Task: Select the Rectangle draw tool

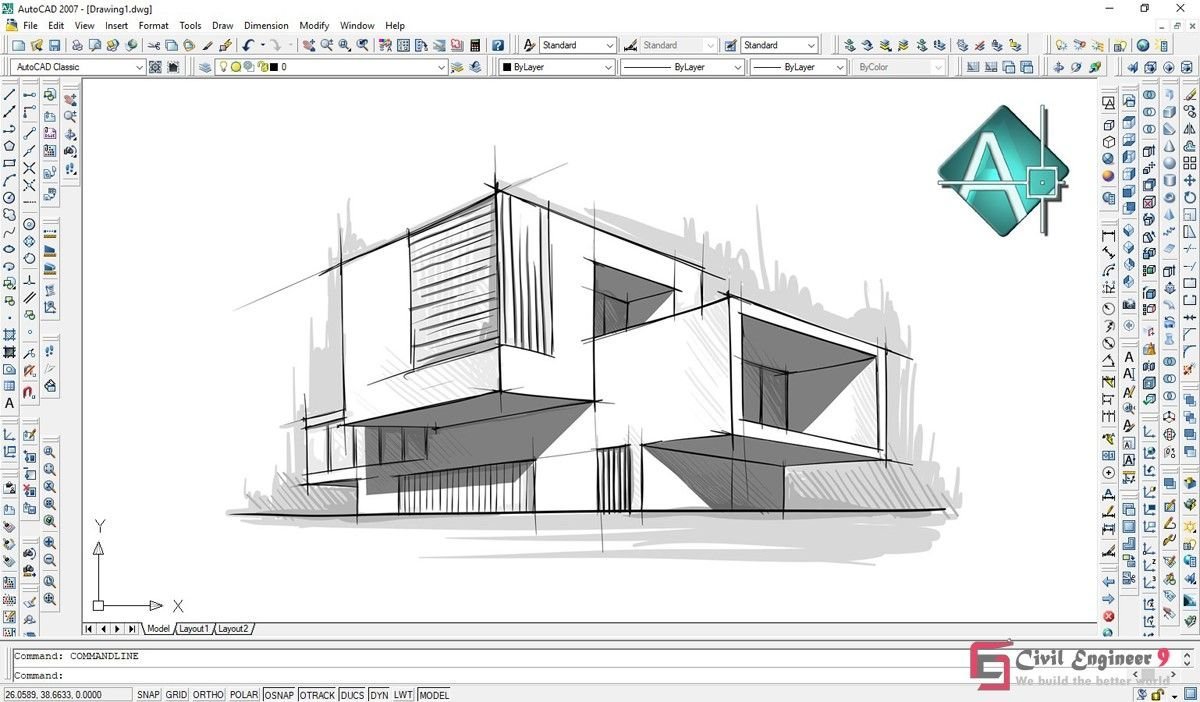Action: coord(9,162)
